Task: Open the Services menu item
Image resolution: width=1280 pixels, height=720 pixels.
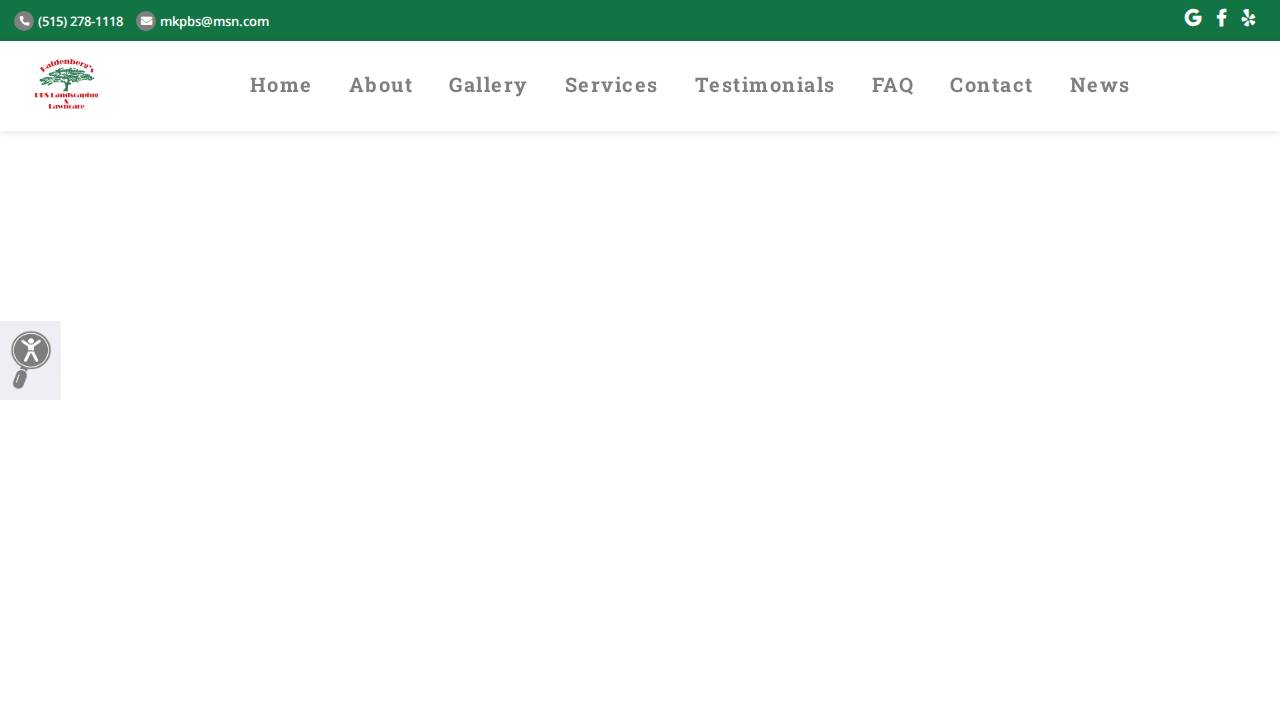Action: pos(611,85)
